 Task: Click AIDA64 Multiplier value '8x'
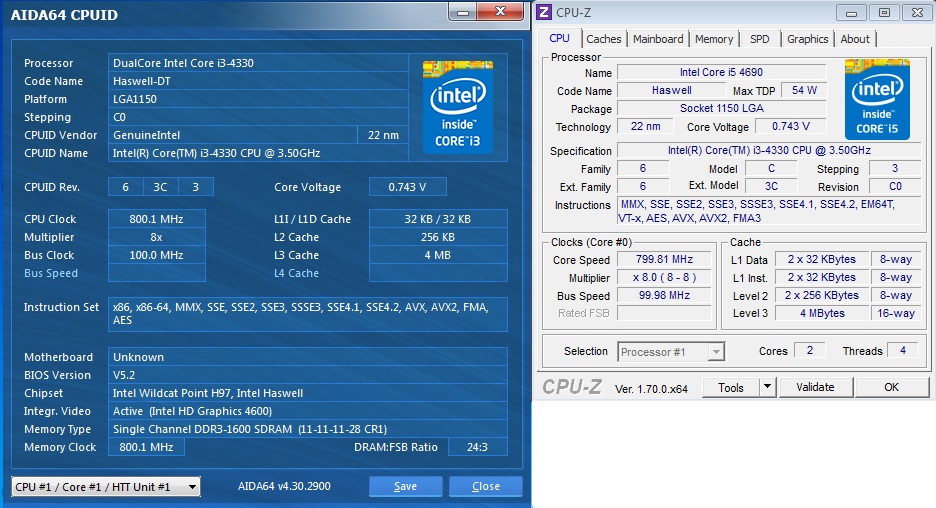pos(156,236)
